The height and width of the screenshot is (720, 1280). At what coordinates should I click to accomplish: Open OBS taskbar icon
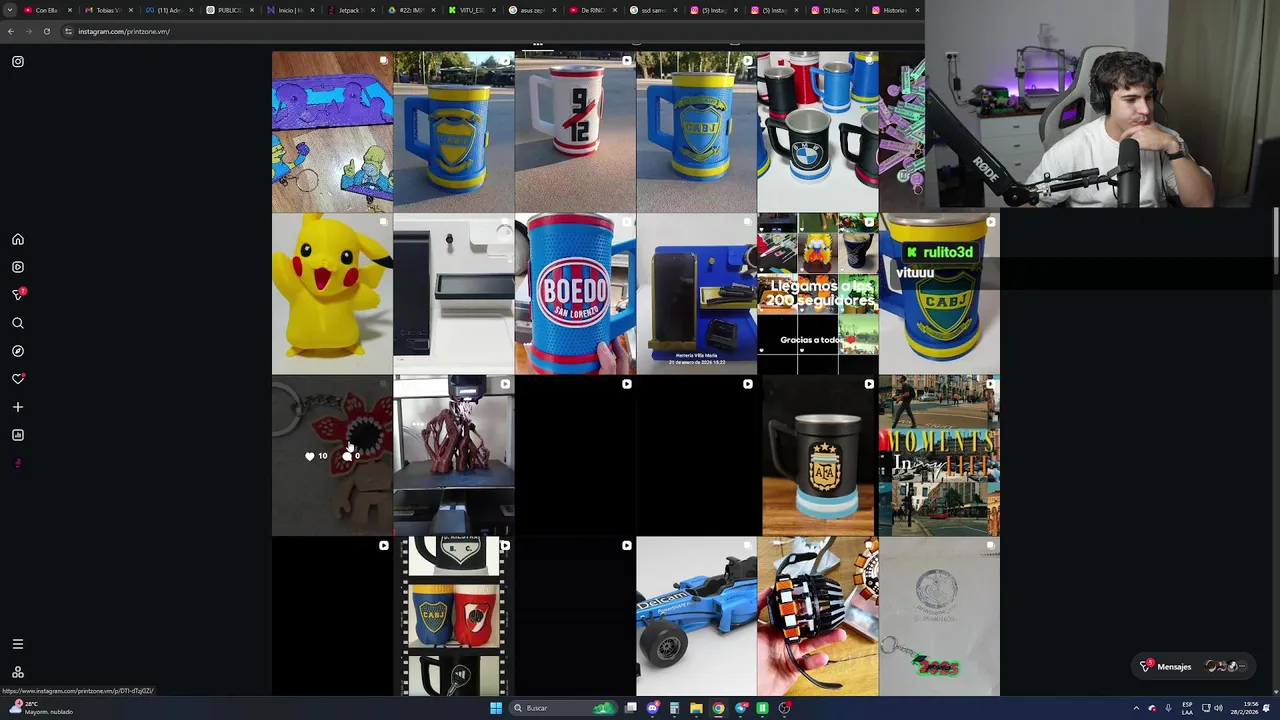785,708
